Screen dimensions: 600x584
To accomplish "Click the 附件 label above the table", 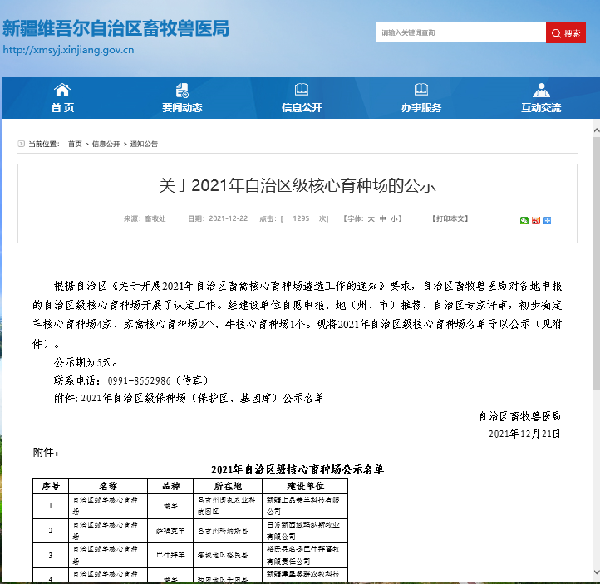I will pos(46,453).
